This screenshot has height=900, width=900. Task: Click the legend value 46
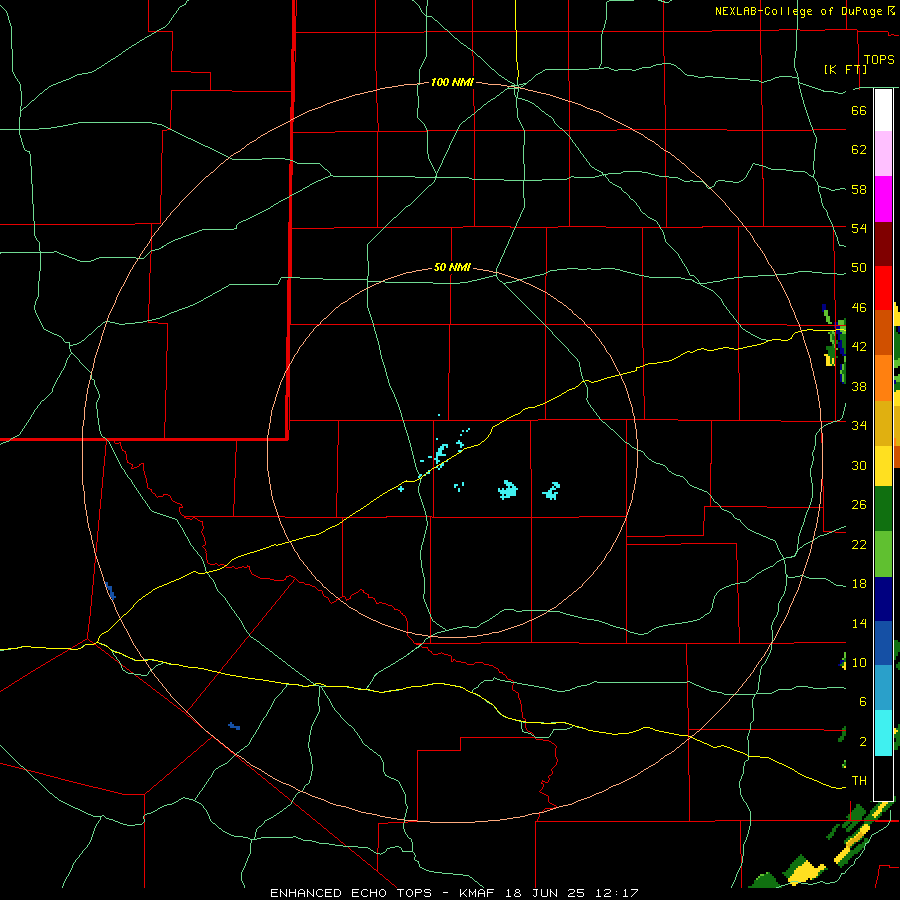click(859, 308)
